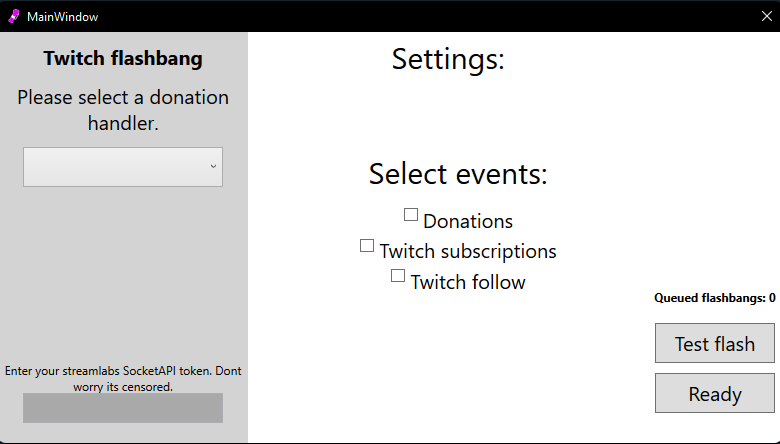
Task: Open the donation handler combo box
Action: [x=123, y=167]
